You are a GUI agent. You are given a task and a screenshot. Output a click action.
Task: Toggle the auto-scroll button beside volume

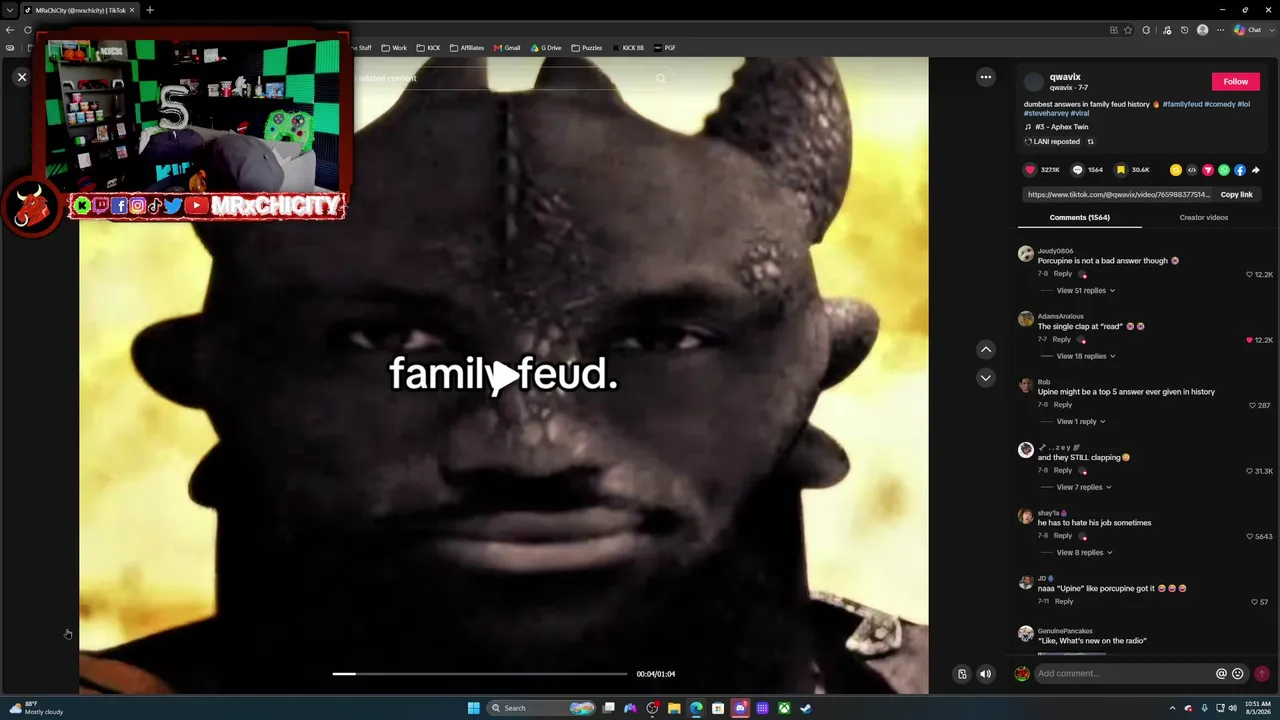click(962, 674)
